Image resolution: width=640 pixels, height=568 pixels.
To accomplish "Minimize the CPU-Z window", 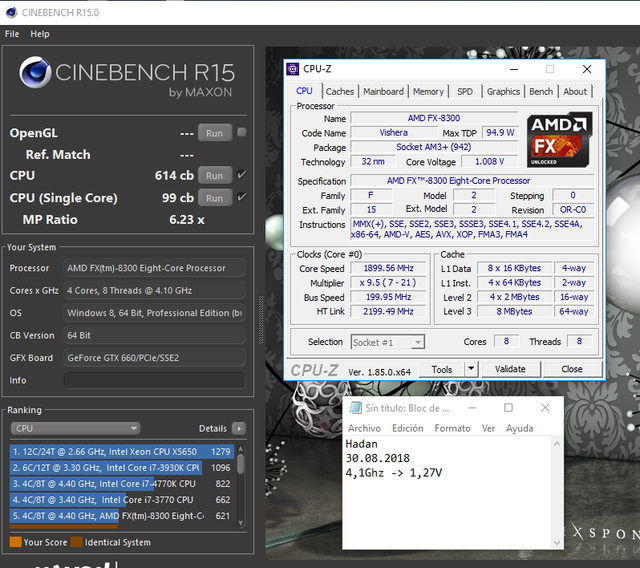I will pos(514,69).
